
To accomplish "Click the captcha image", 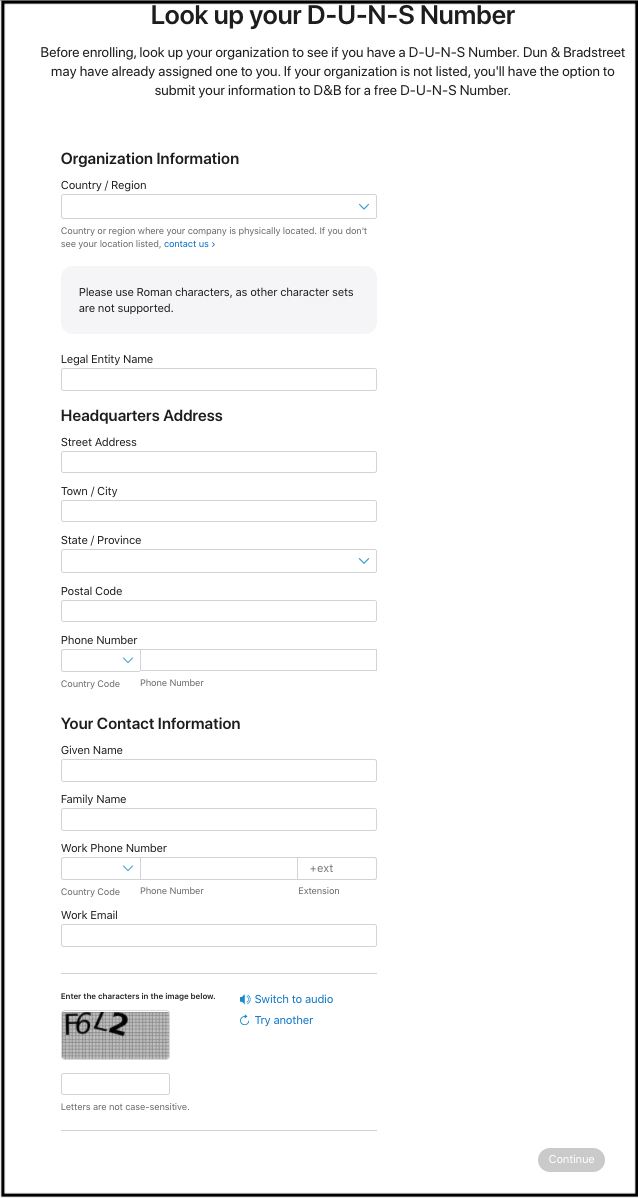I will pyautogui.click(x=115, y=1035).
